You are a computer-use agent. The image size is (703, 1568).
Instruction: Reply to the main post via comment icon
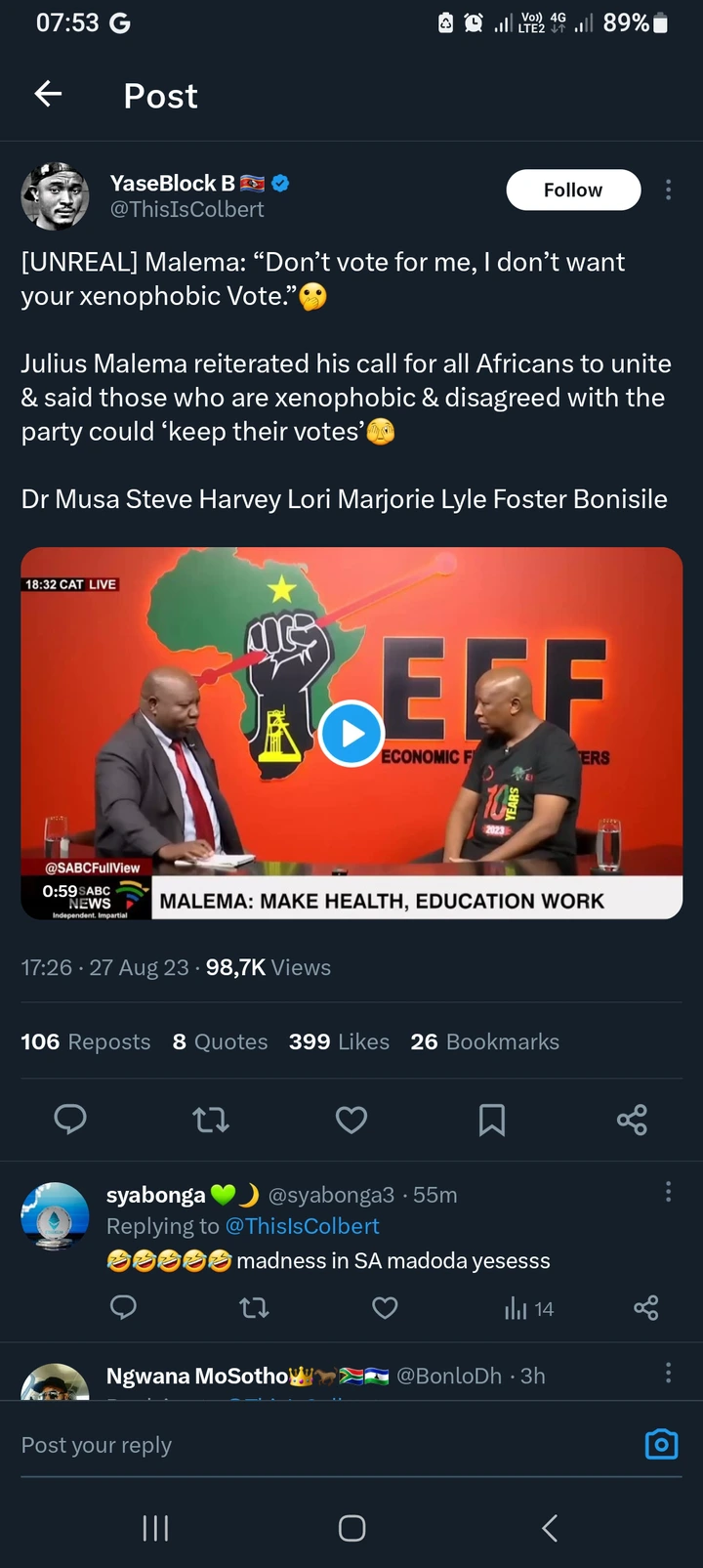point(70,1120)
